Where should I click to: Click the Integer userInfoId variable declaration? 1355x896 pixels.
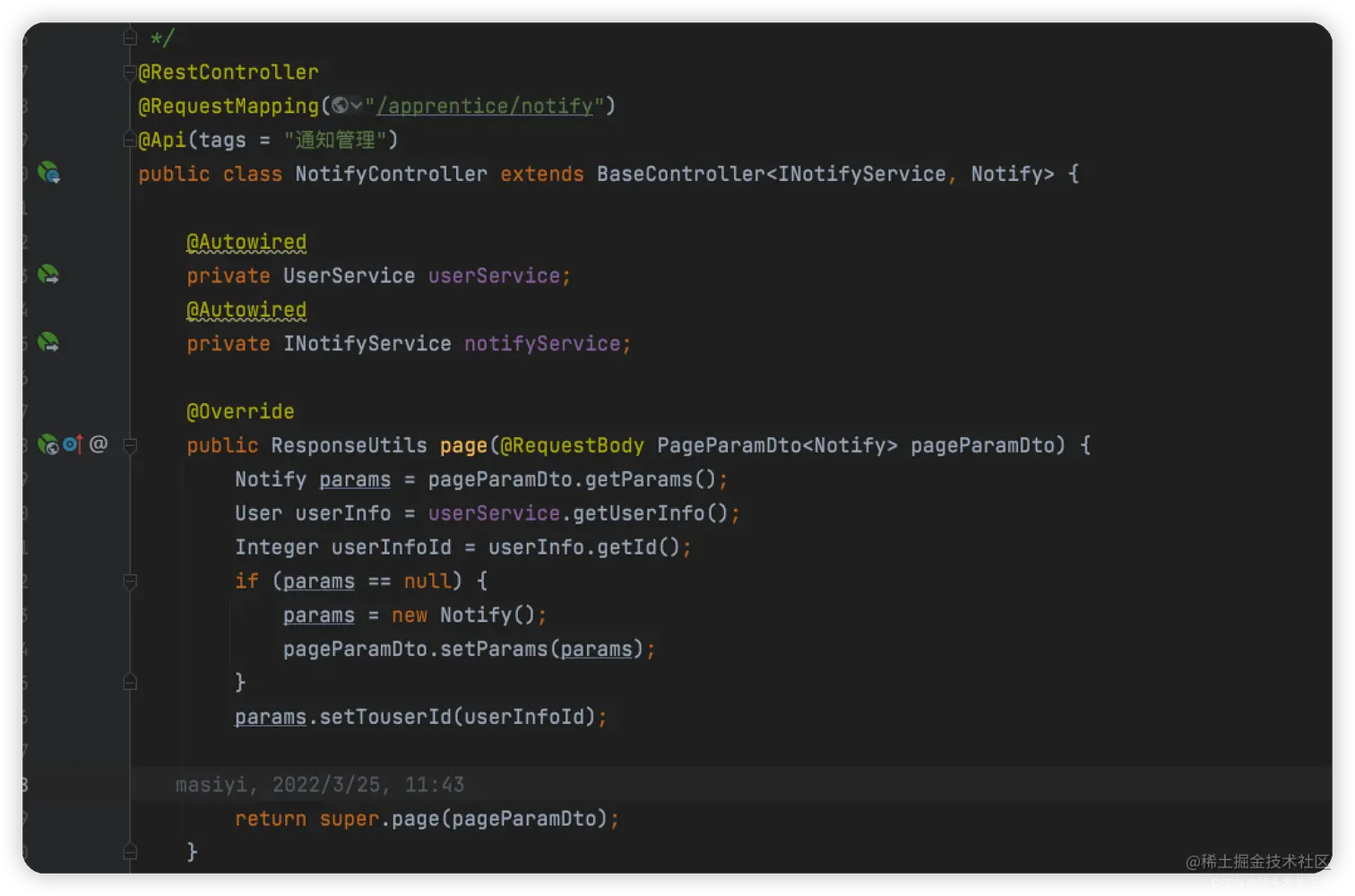coord(343,547)
